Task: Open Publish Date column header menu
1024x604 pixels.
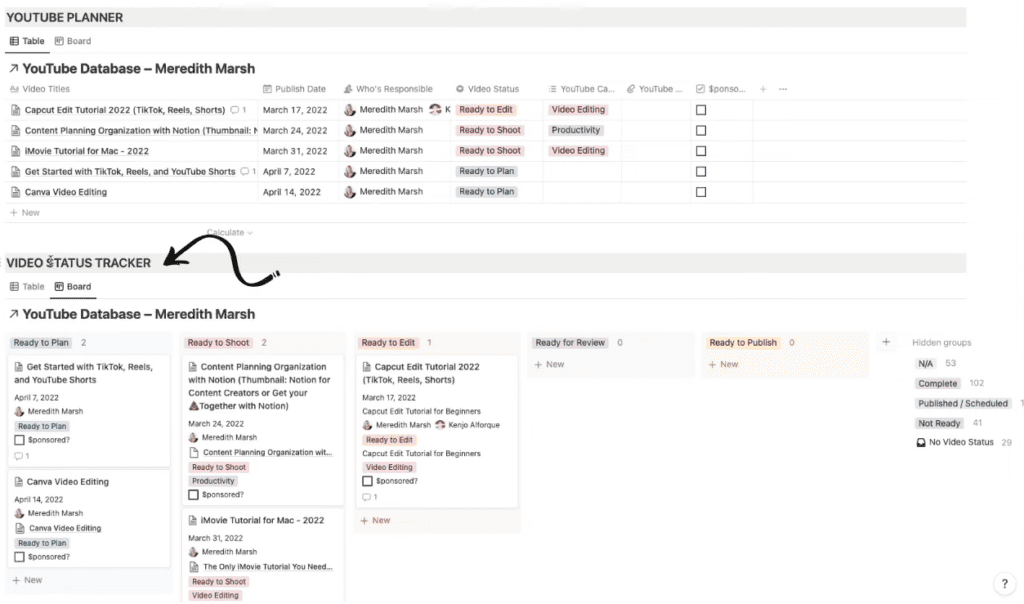Action: 294,89
